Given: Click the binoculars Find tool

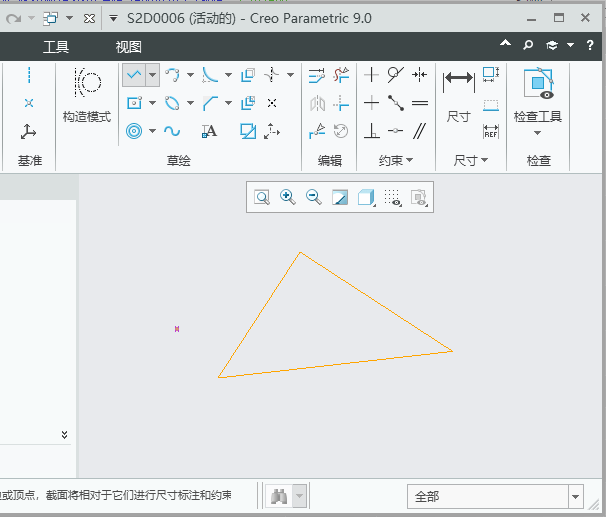Looking at the screenshot, I should (279, 496).
